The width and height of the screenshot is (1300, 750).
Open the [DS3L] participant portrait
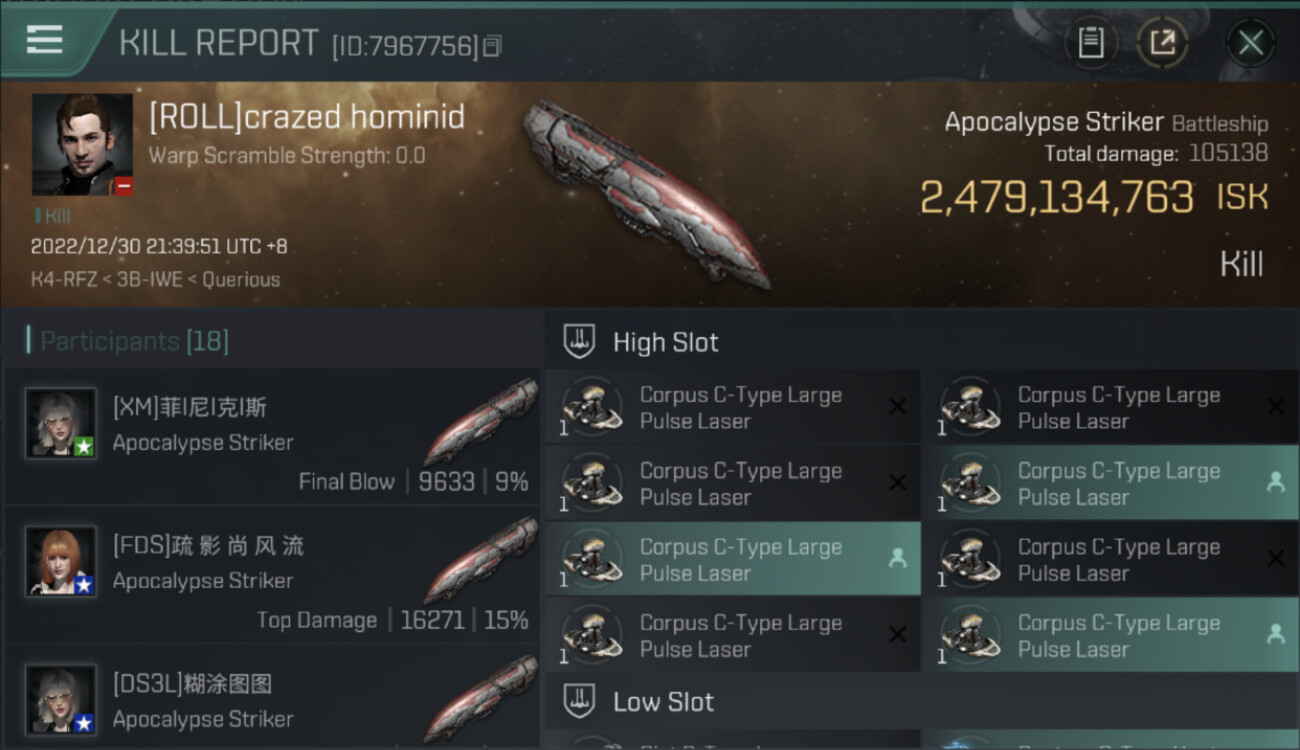(61, 699)
